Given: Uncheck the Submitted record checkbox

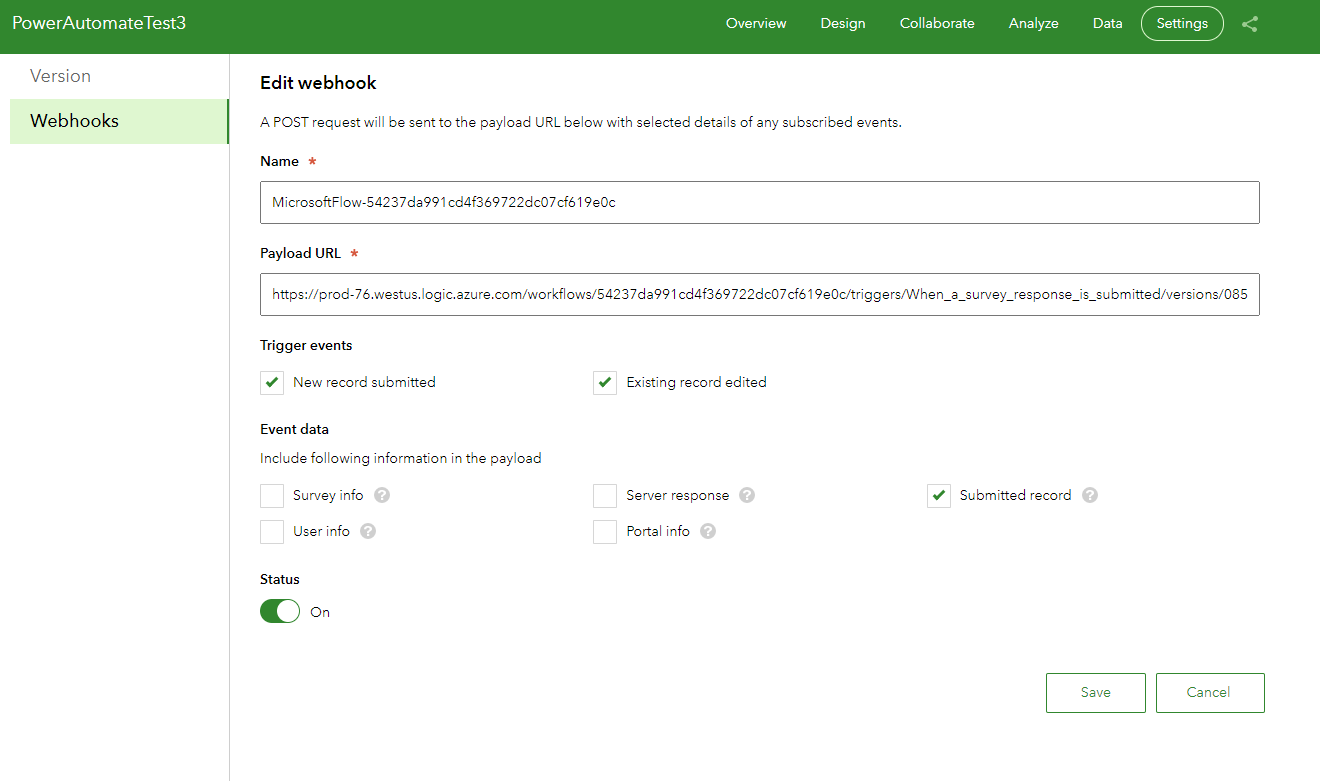Looking at the screenshot, I should pyautogui.click(x=938, y=496).
